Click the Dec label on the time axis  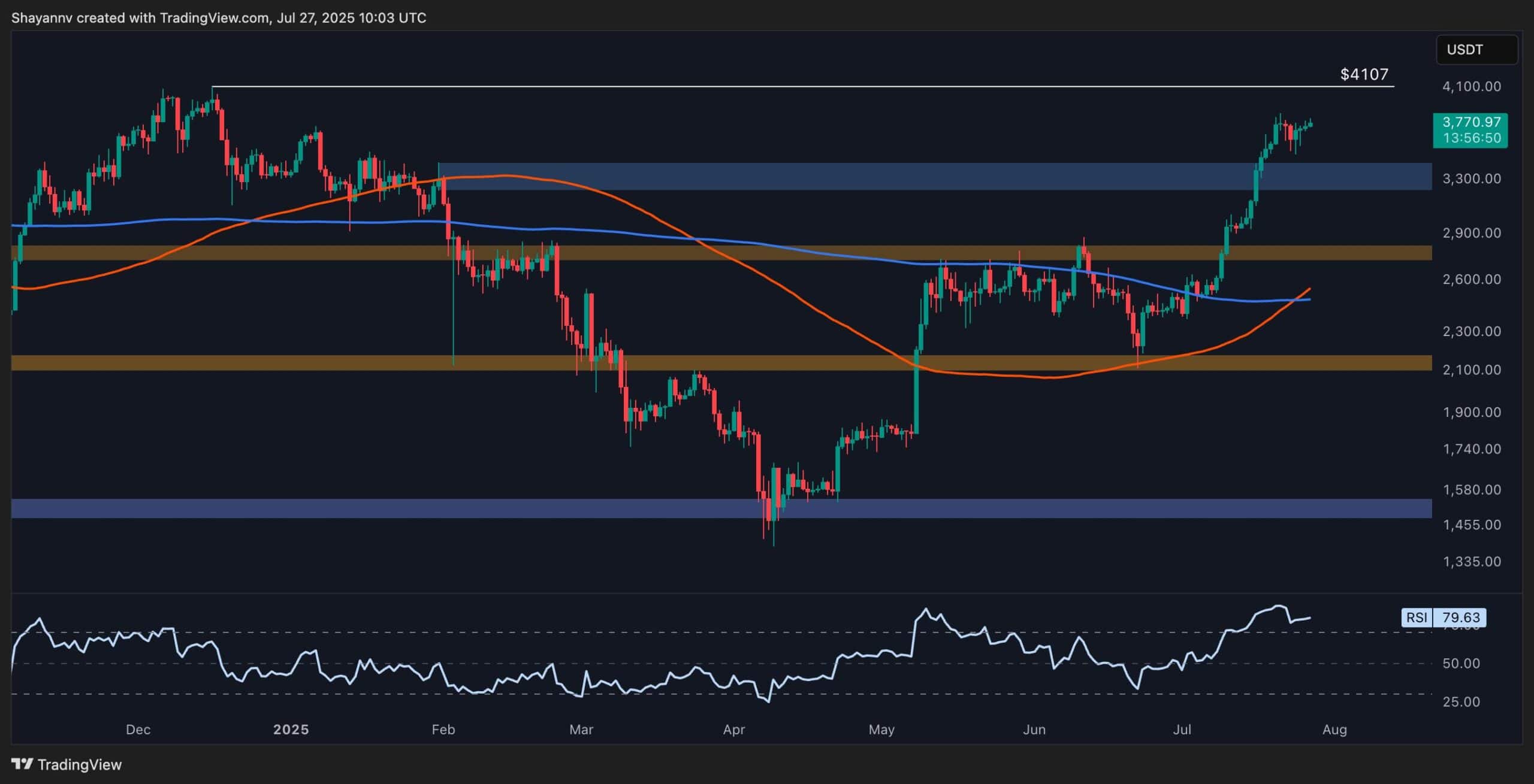point(138,730)
